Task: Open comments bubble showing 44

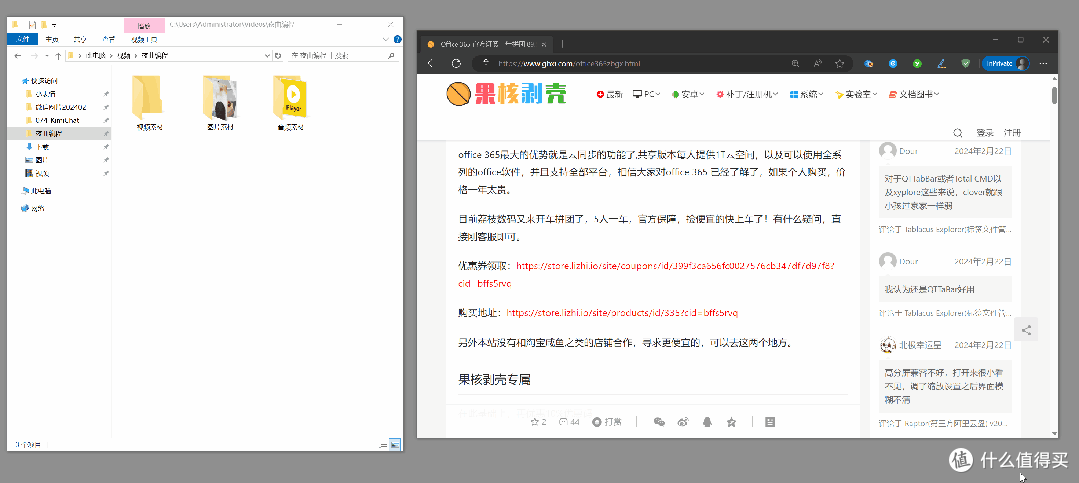Action: pyautogui.click(x=569, y=422)
